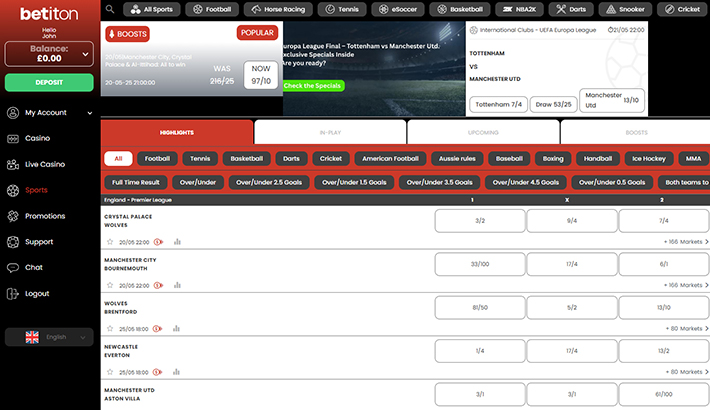Click the betiton logo

click(x=49, y=14)
